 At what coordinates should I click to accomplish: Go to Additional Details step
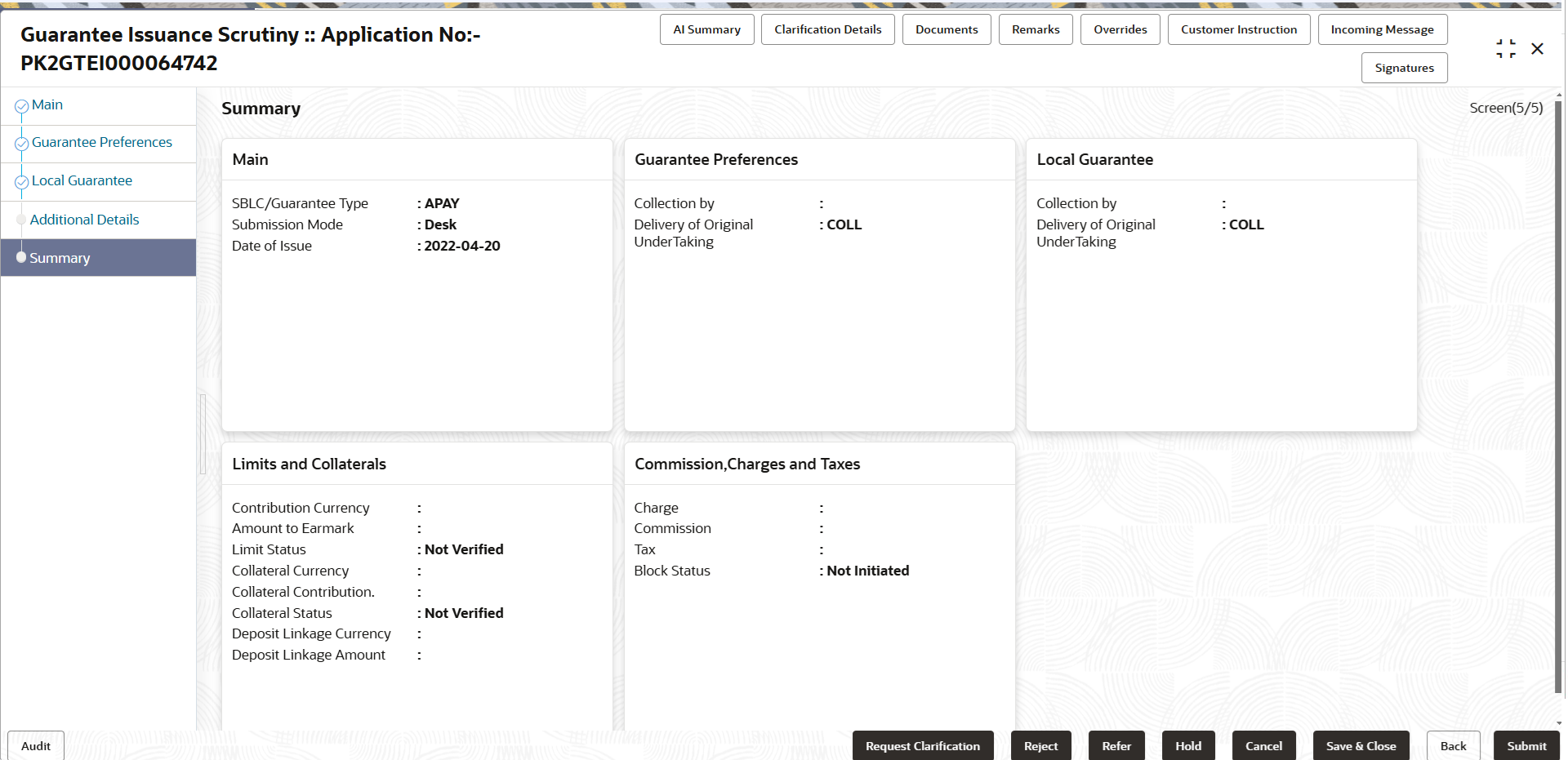pyautogui.click(x=84, y=220)
